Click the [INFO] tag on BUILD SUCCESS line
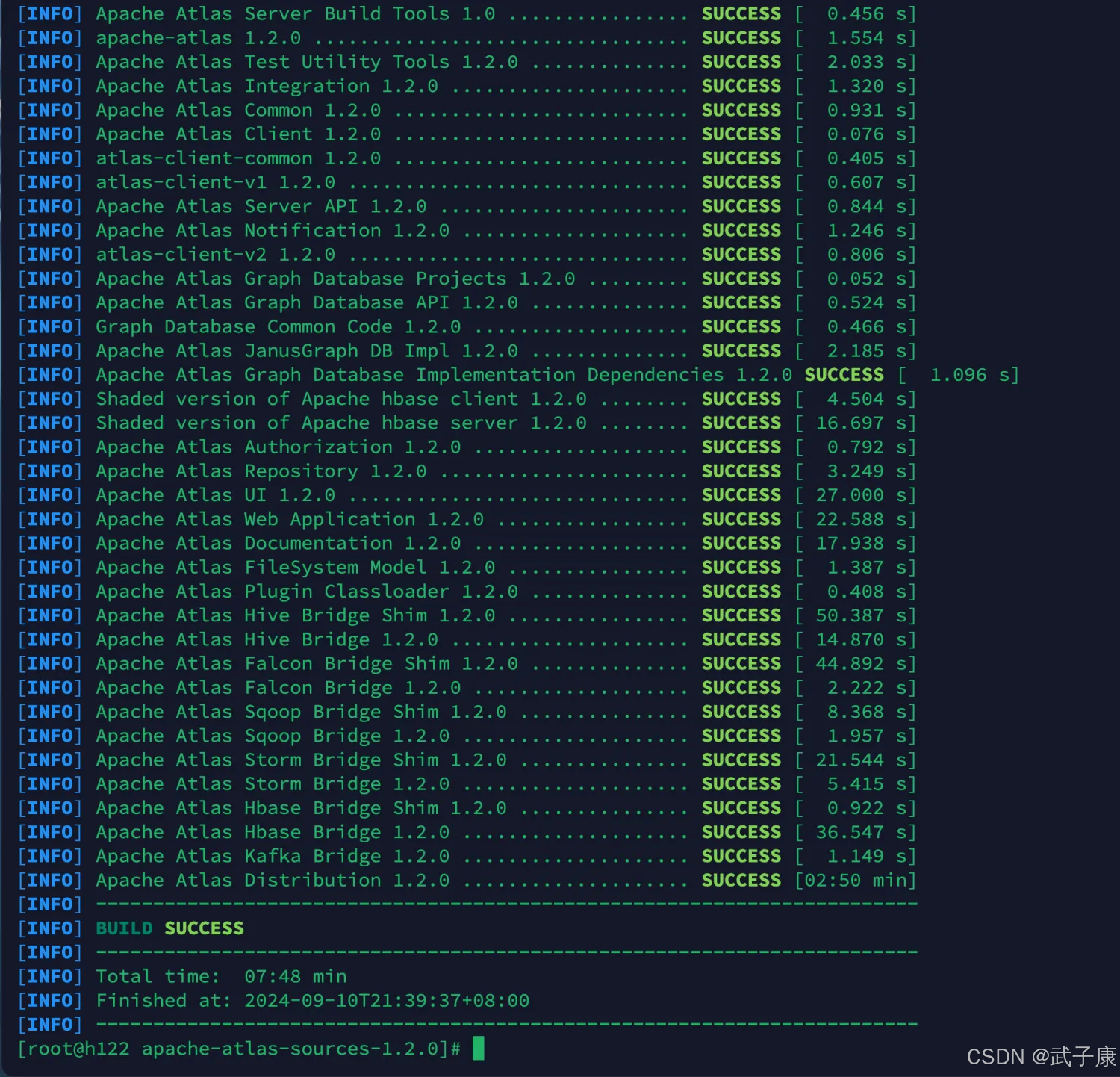The image size is (1120, 1077). (x=49, y=928)
